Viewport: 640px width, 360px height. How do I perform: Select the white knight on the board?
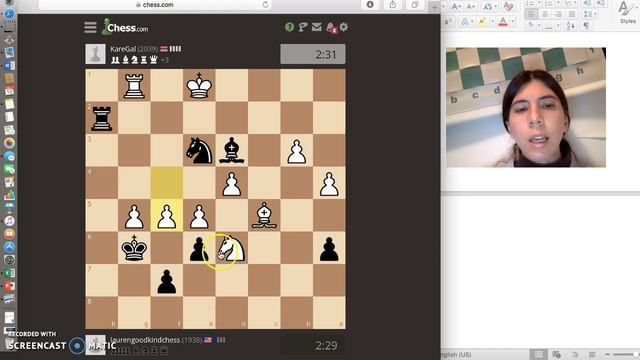point(231,248)
